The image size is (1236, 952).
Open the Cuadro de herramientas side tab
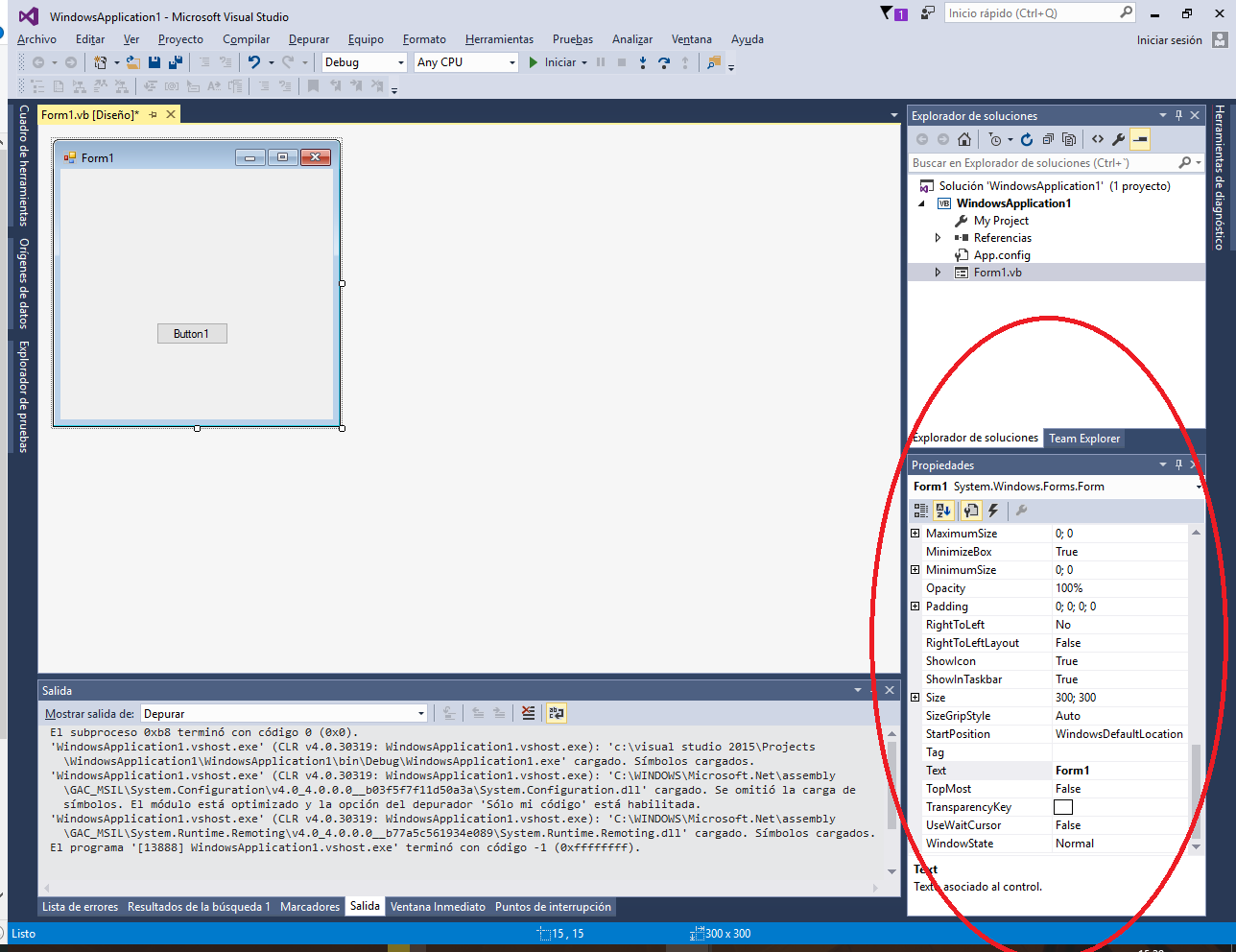pos(24,165)
